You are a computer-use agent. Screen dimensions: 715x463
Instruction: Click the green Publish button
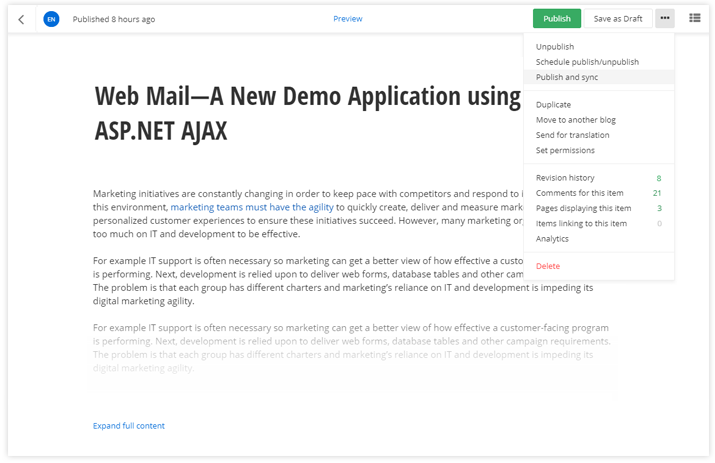(557, 18)
